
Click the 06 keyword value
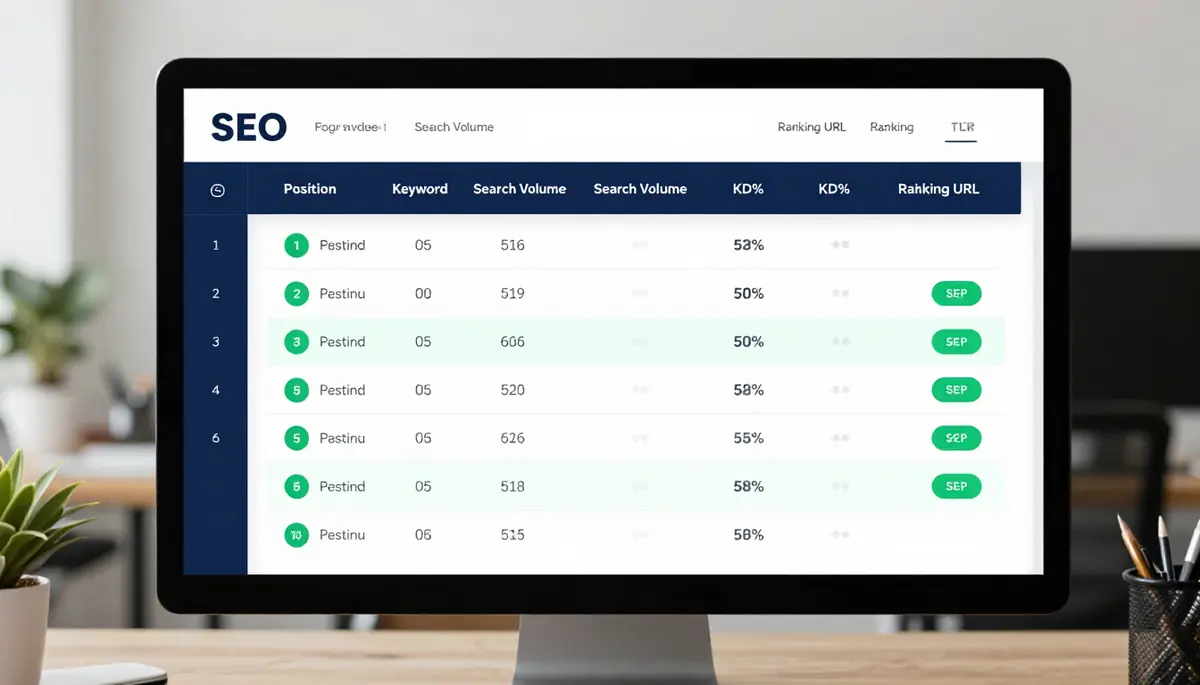click(423, 535)
